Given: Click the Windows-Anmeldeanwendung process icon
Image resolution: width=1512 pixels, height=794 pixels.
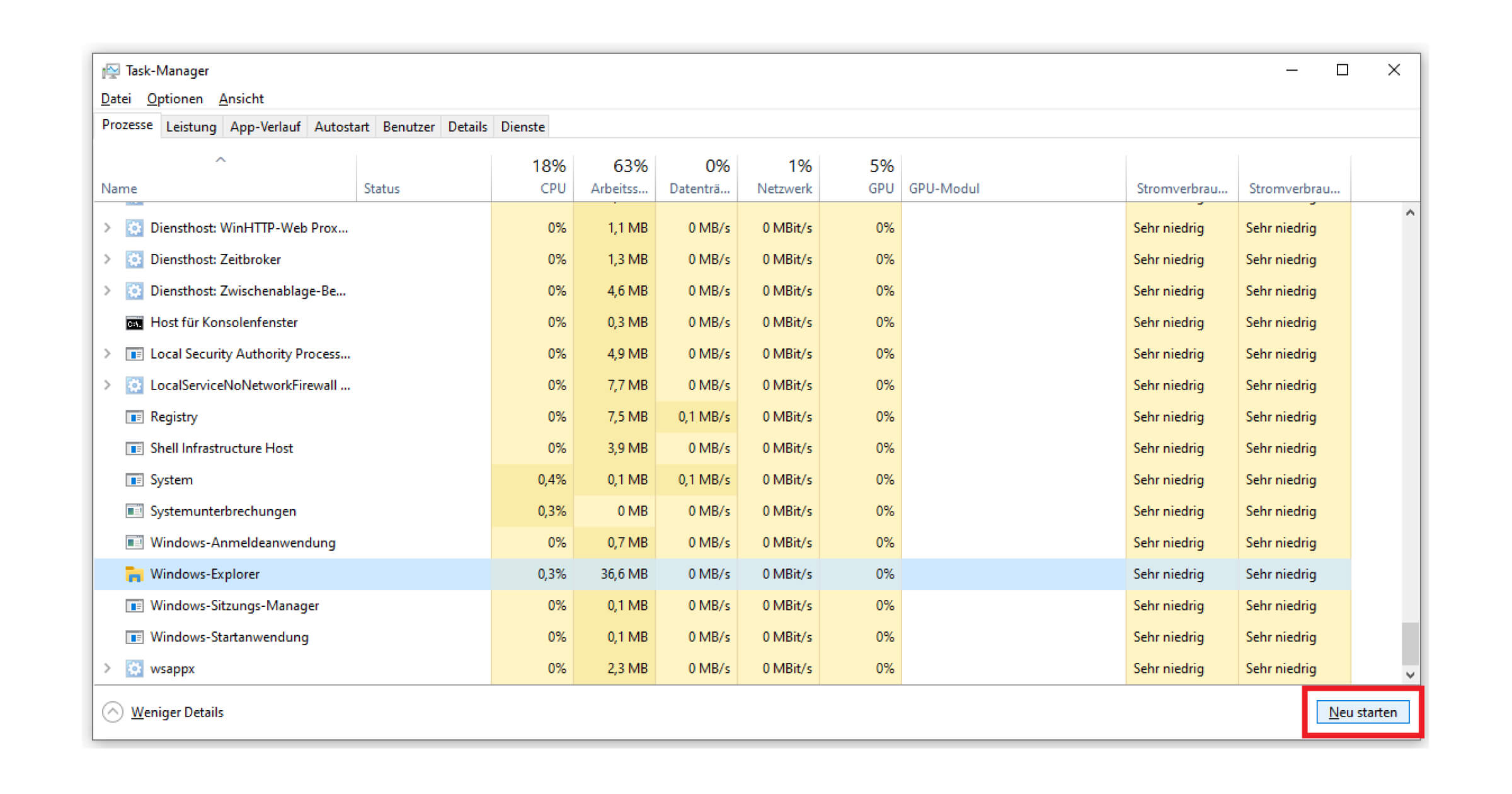Looking at the screenshot, I should 134,543.
